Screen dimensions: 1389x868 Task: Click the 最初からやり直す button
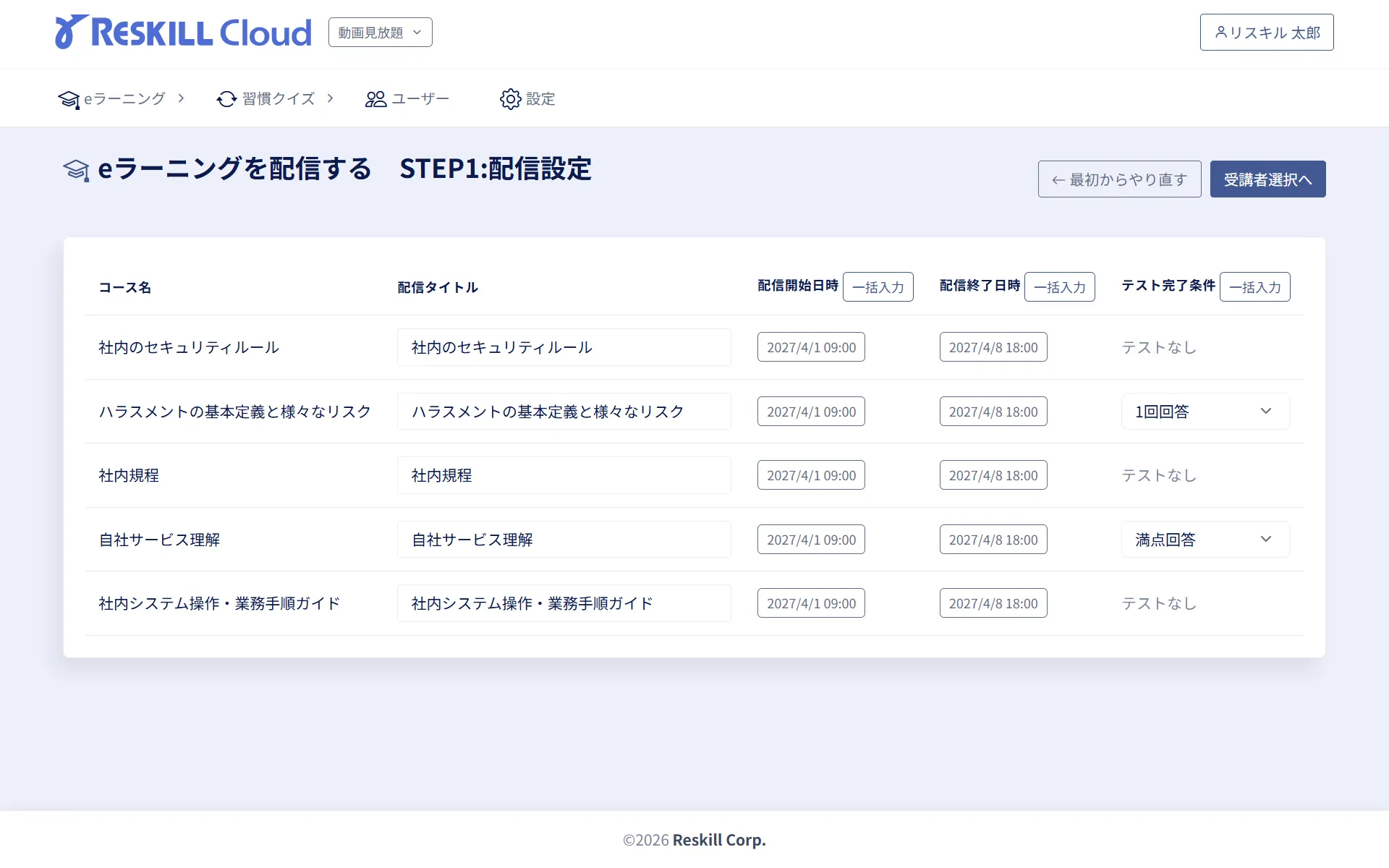tap(1119, 179)
